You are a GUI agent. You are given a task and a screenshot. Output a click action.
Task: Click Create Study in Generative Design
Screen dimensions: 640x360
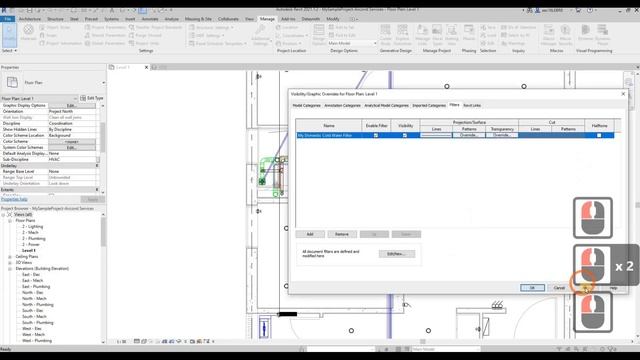coord(385,35)
